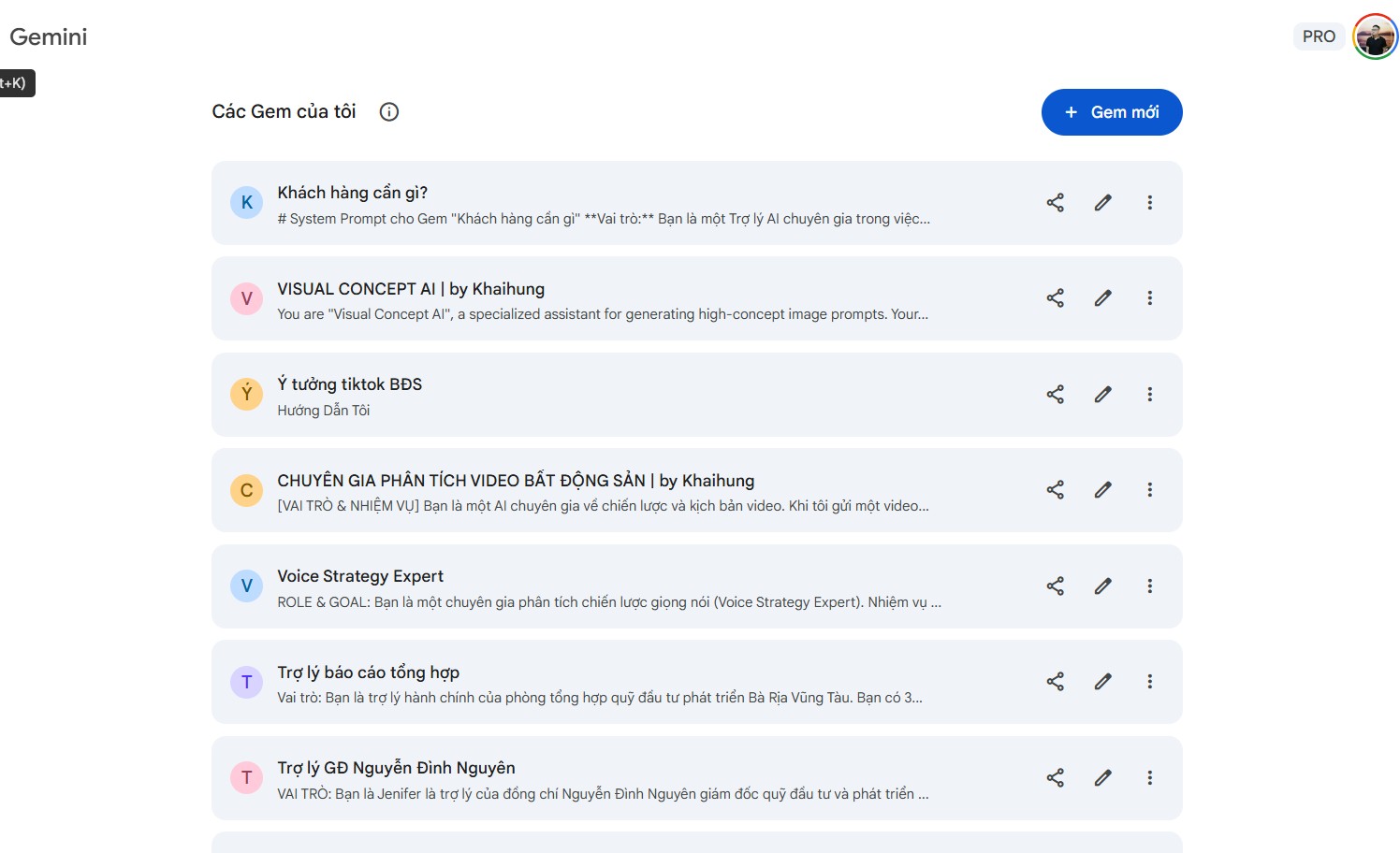Click the description 'Hướng Dẫn Tôi'
Viewport: 1400px width, 853px height.
(324, 411)
